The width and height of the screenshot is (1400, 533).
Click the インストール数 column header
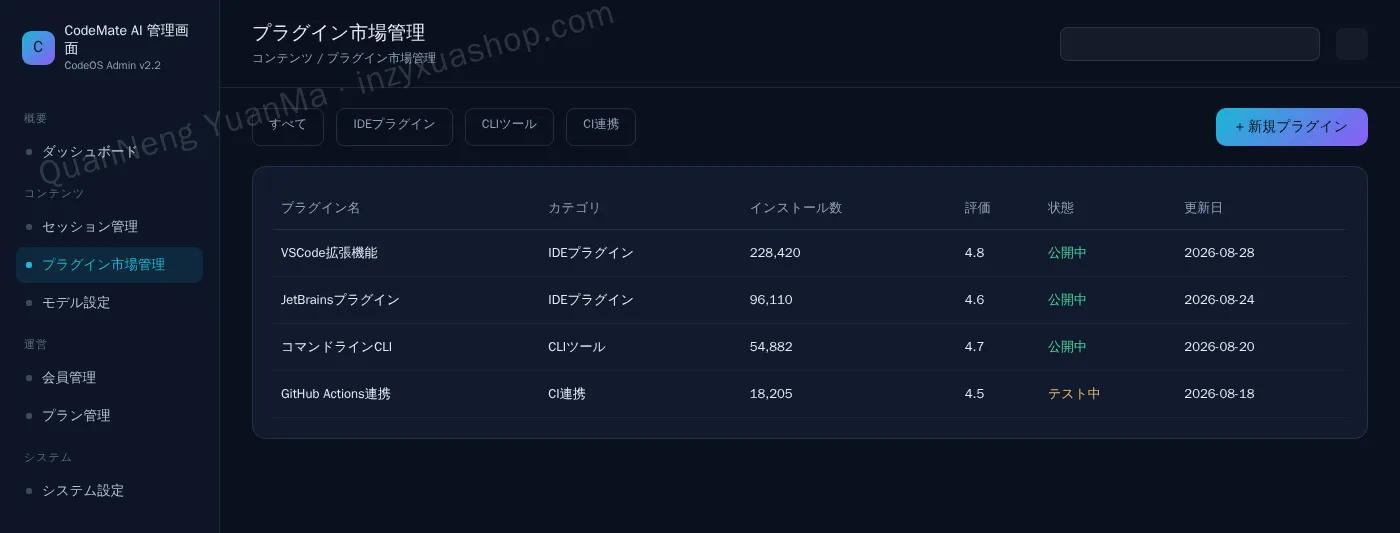(796, 208)
